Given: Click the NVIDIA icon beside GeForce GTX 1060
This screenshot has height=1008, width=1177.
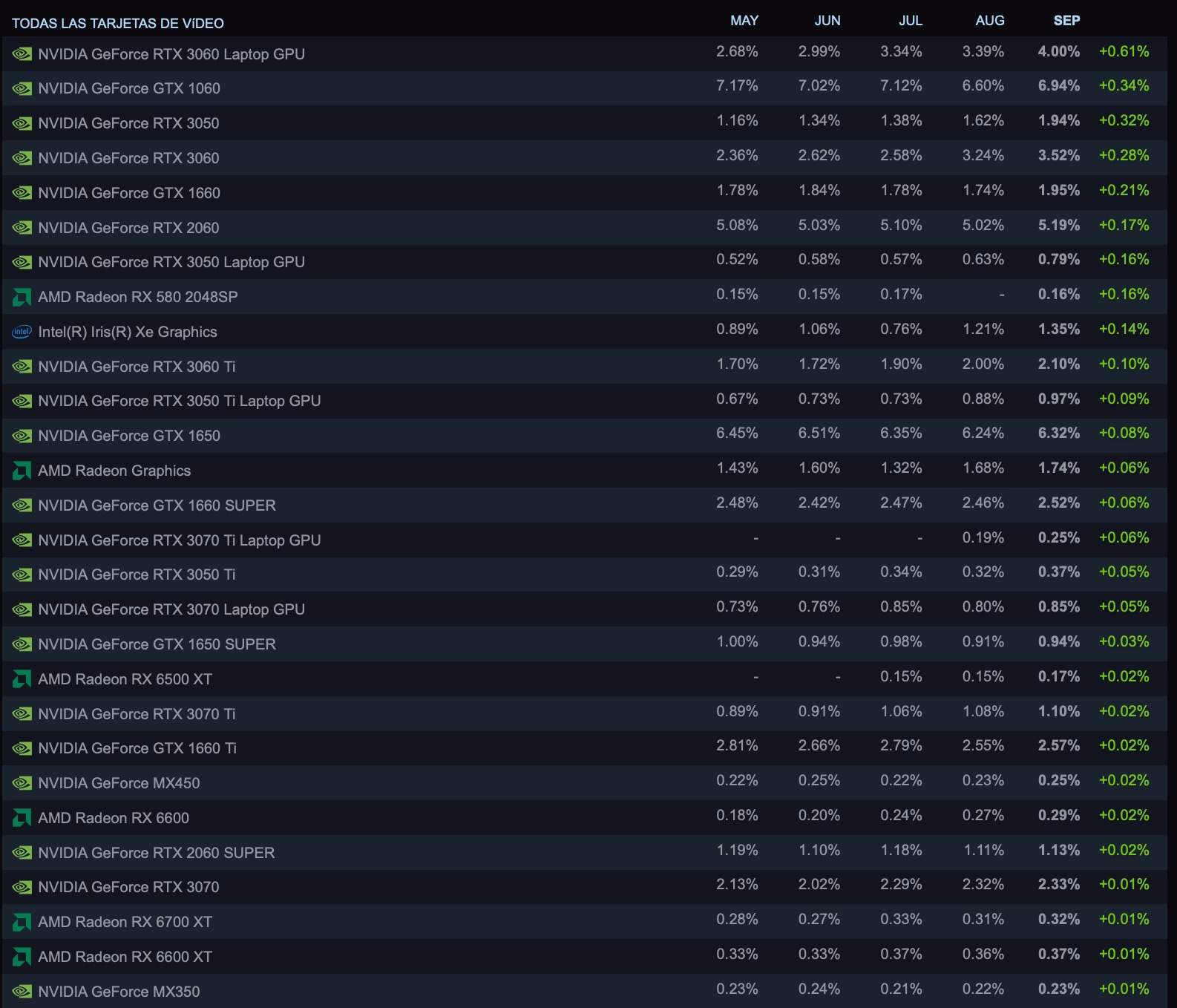Looking at the screenshot, I should tap(22, 89).
